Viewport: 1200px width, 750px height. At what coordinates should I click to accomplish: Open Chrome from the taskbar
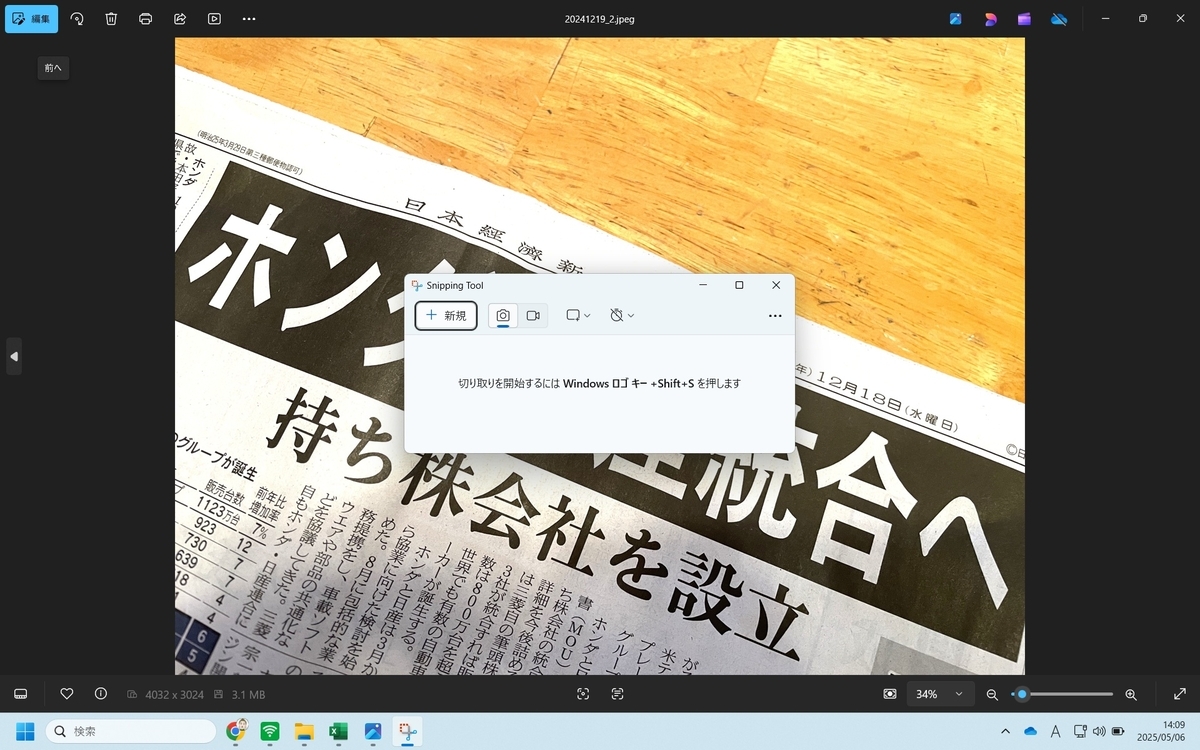tap(236, 731)
